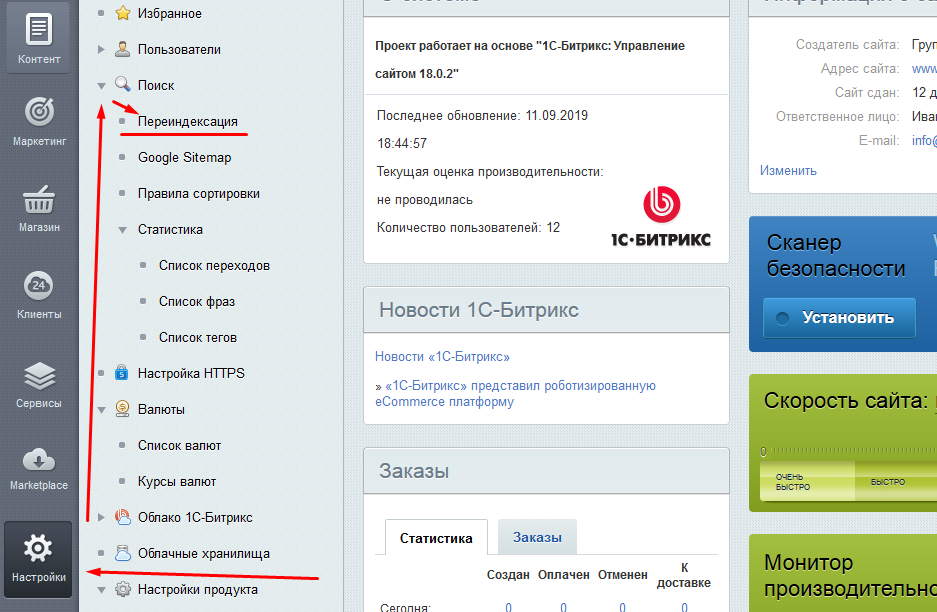Click the "Количество пользователей: 12" text

tap(468, 228)
